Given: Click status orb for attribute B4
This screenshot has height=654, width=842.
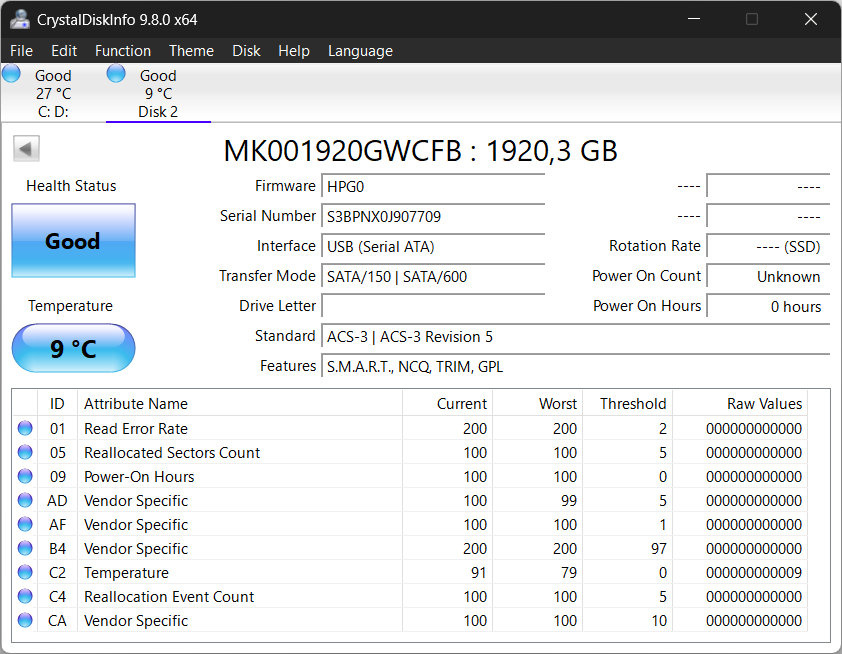Looking at the screenshot, I should tap(25, 548).
